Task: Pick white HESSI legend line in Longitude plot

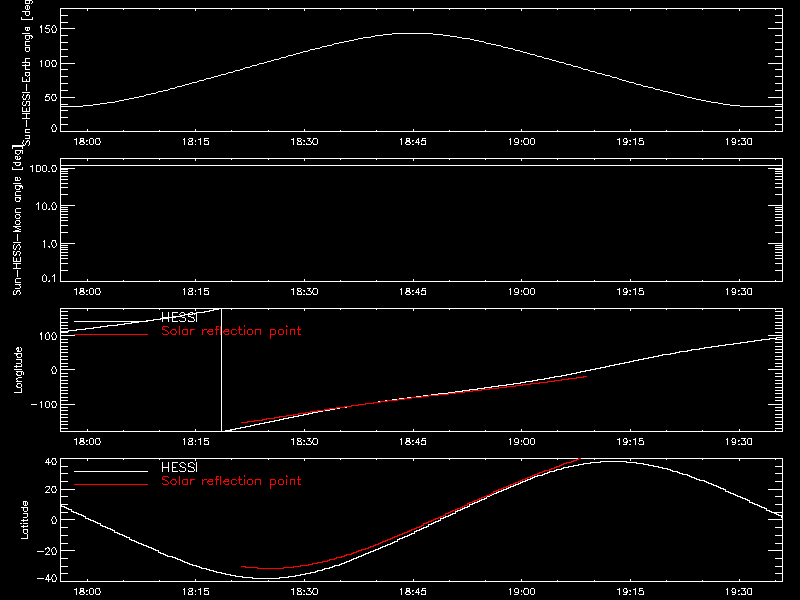Action: tap(111, 321)
